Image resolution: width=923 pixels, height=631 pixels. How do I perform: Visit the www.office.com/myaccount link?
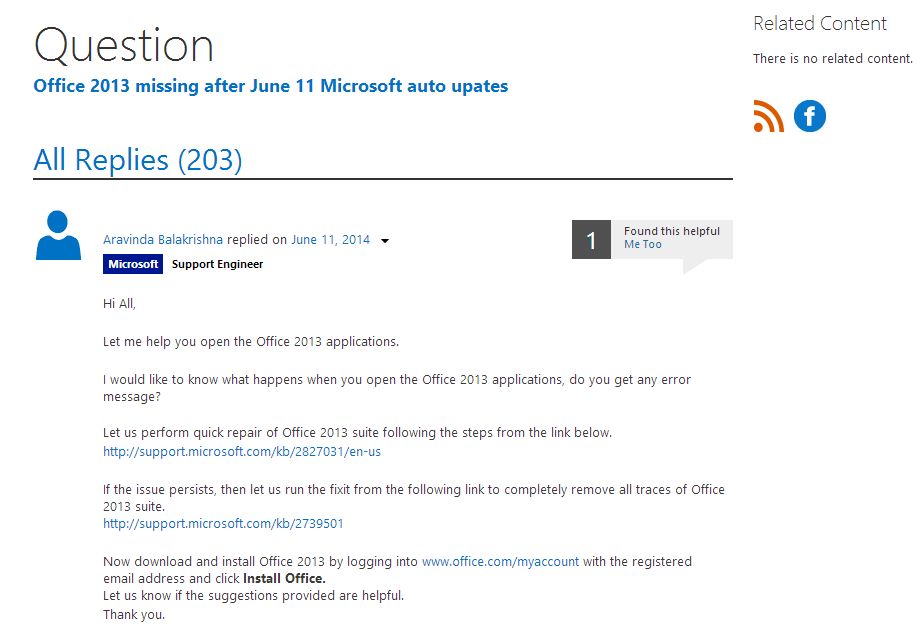[x=500, y=562]
